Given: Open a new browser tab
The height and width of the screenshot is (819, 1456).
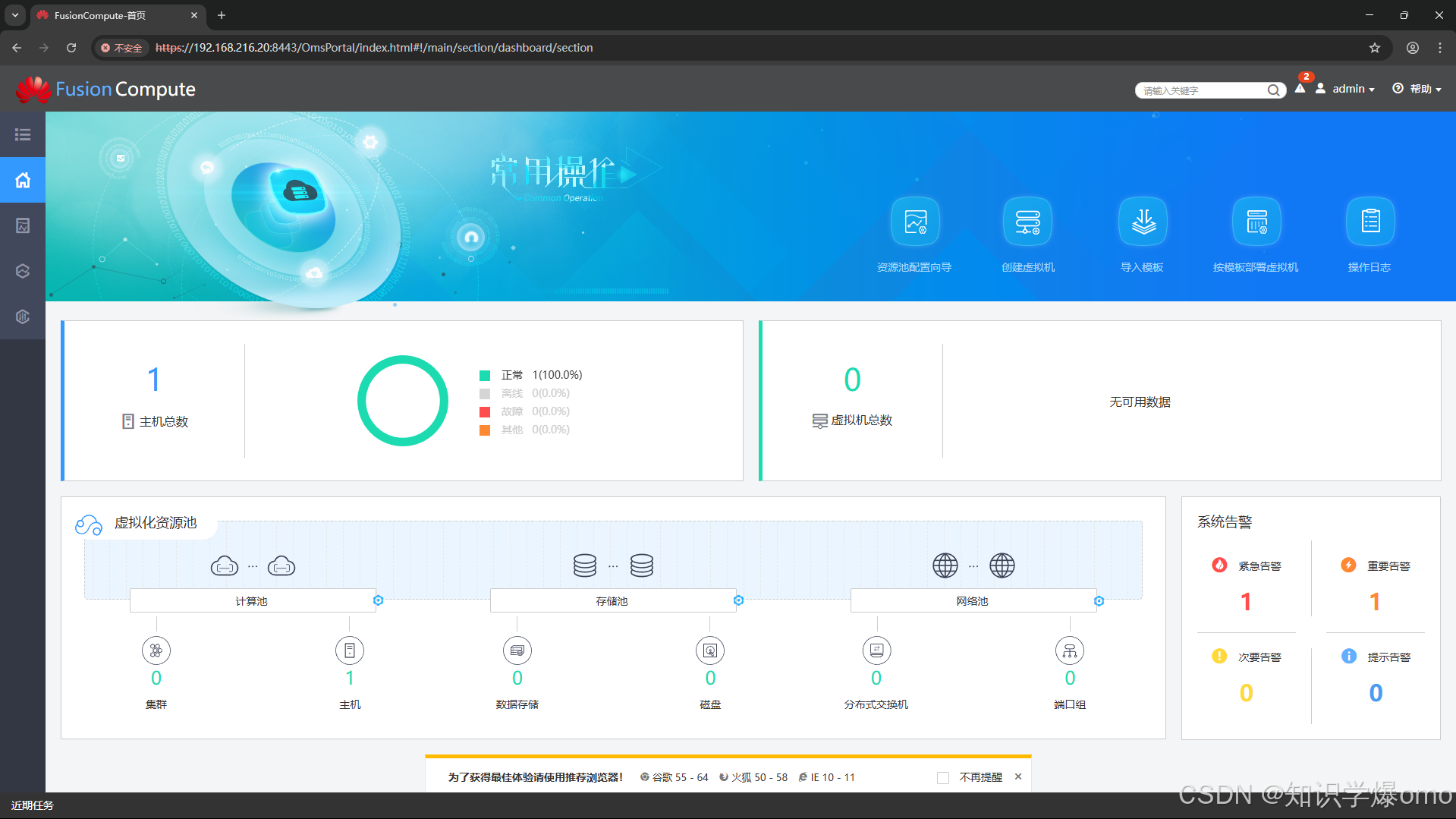Looking at the screenshot, I should [222, 15].
